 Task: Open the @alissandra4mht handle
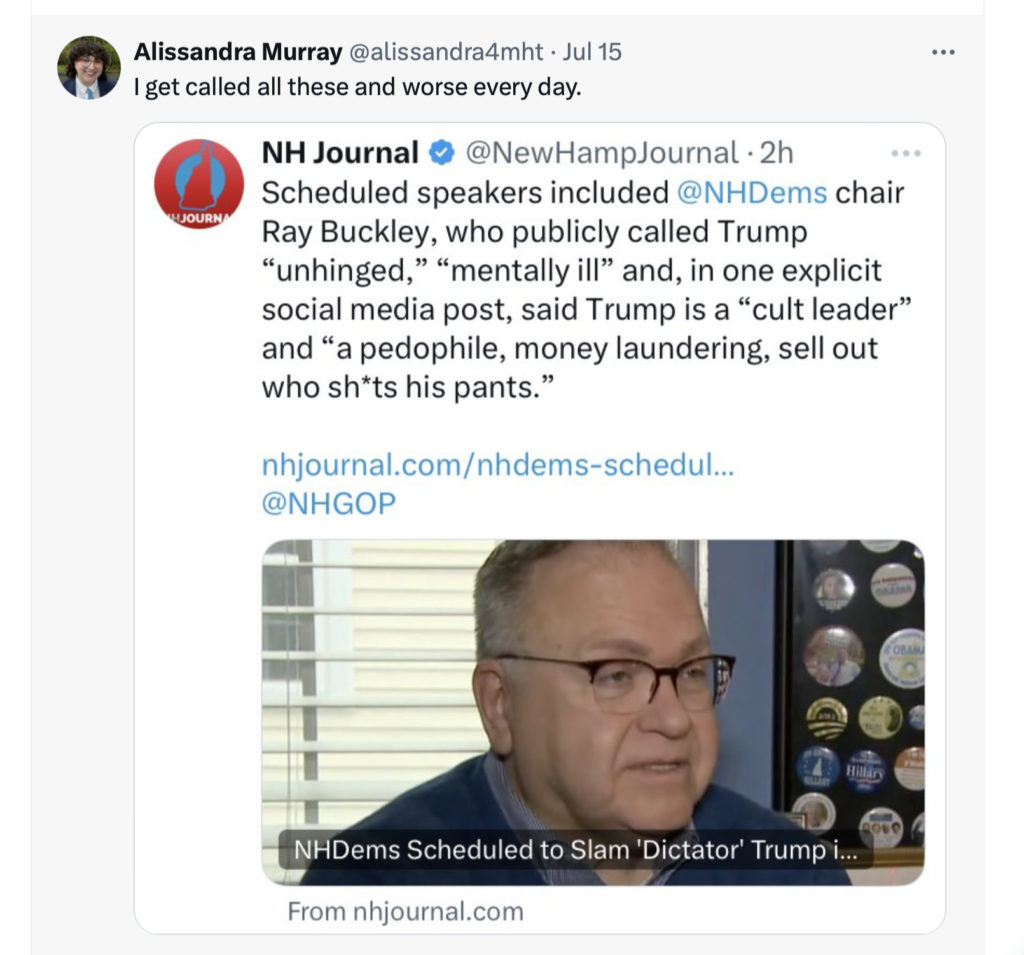click(444, 51)
